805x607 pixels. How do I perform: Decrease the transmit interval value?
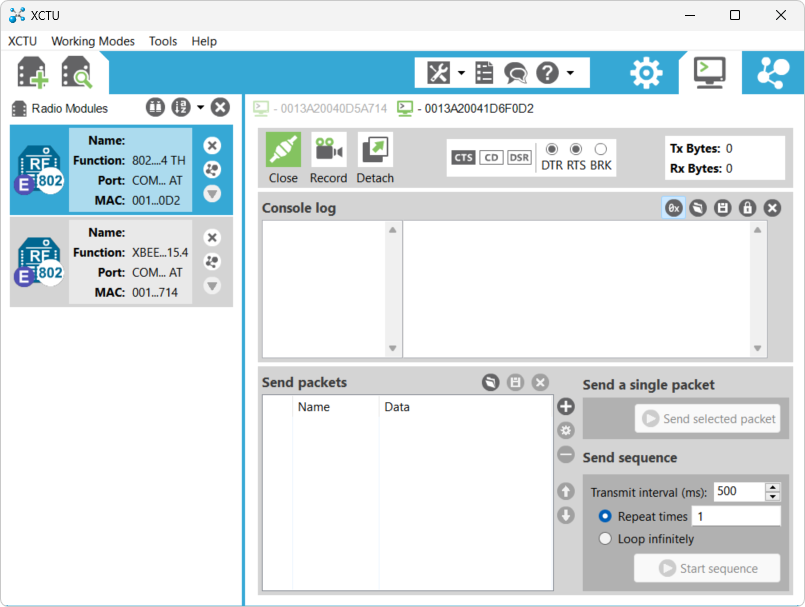[773, 497]
